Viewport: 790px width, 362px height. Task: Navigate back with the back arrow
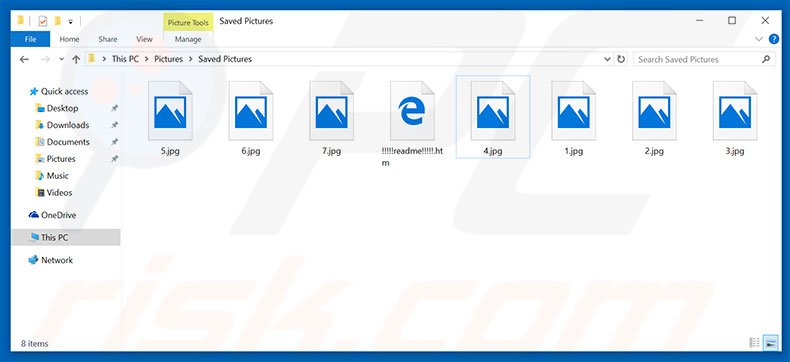[24, 59]
